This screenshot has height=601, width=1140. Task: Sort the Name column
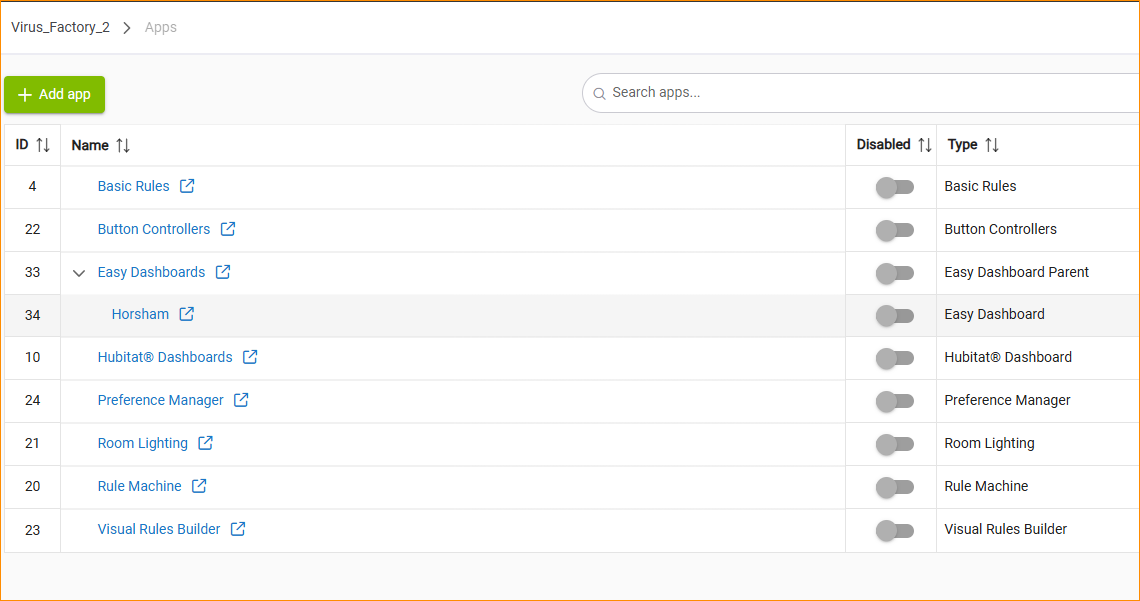click(x=123, y=145)
